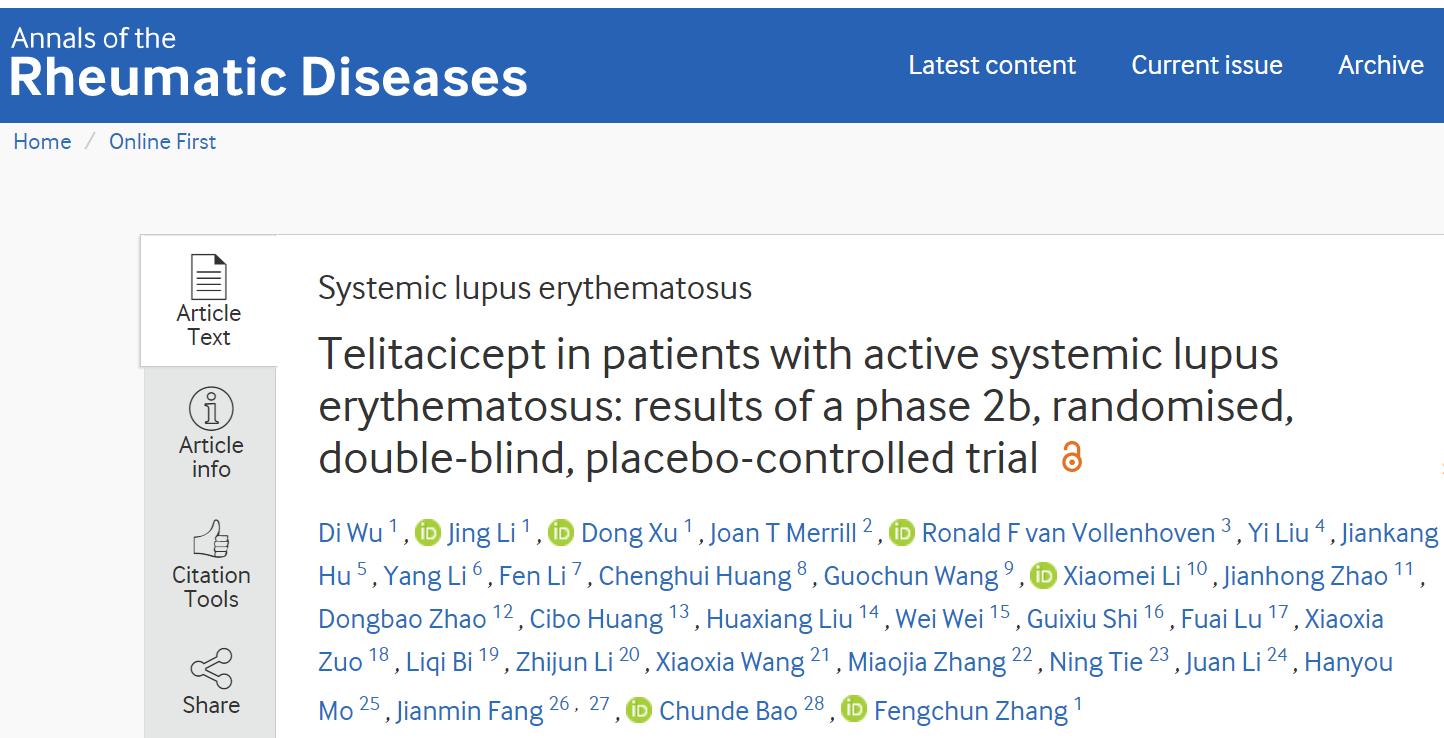
Task: Click the Annals of the Rheumatic Diseases logo
Action: pyautogui.click(x=269, y=62)
